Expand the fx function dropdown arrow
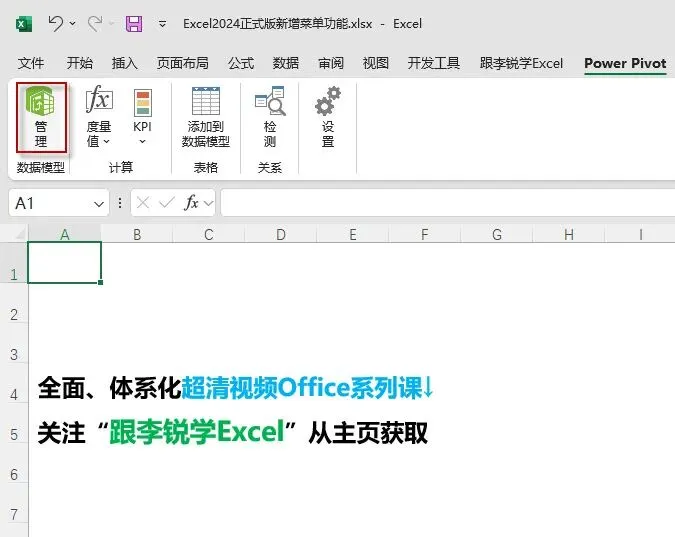 tap(208, 203)
